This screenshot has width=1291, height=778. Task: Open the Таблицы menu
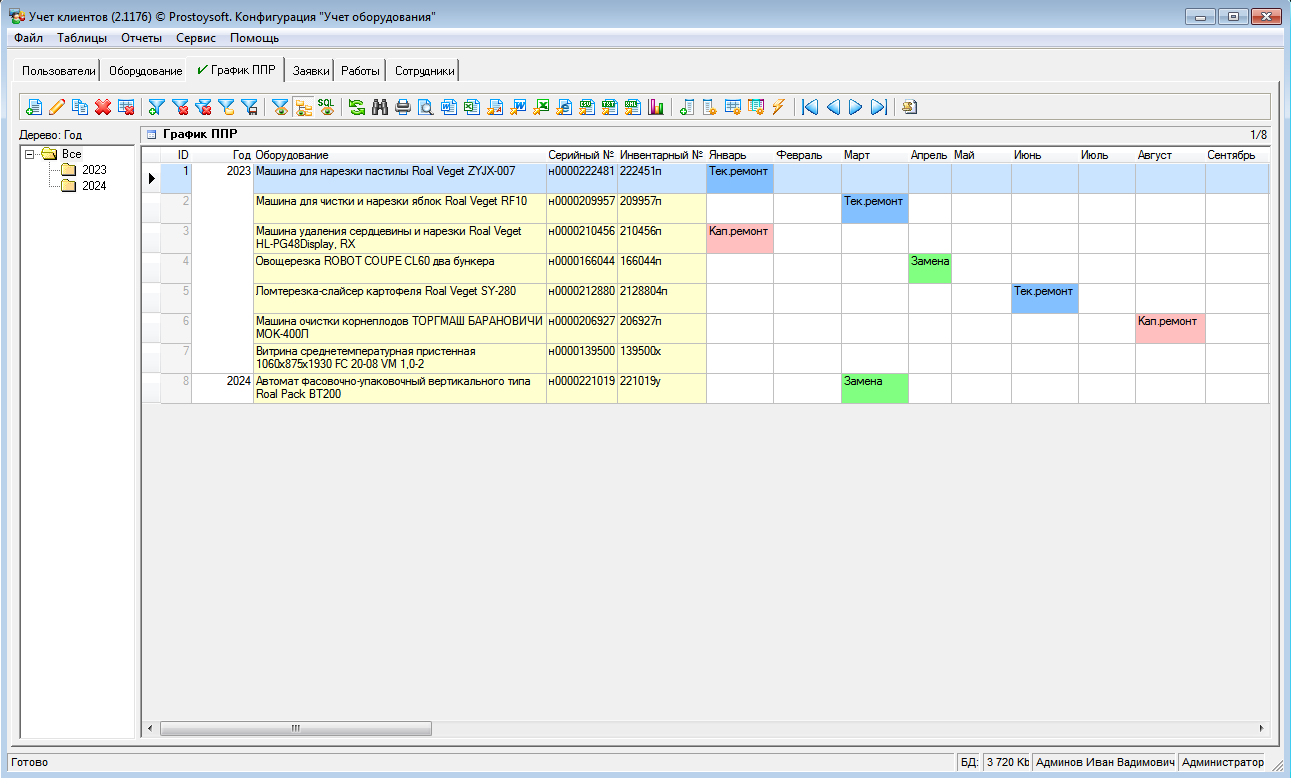[x=82, y=38]
